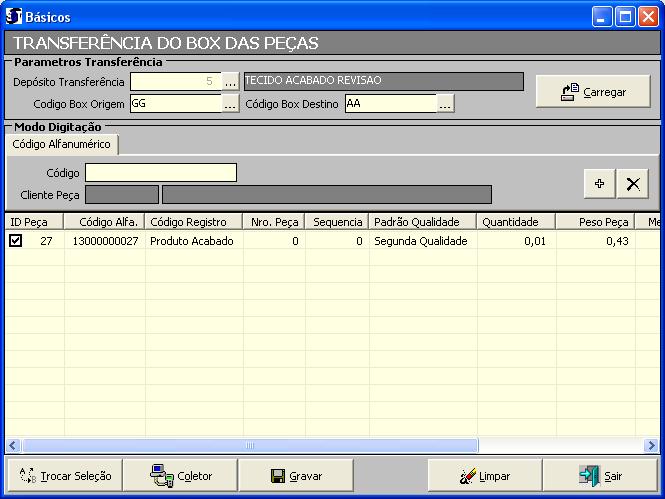Click the plus icon to add a piece

pyautogui.click(x=599, y=183)
